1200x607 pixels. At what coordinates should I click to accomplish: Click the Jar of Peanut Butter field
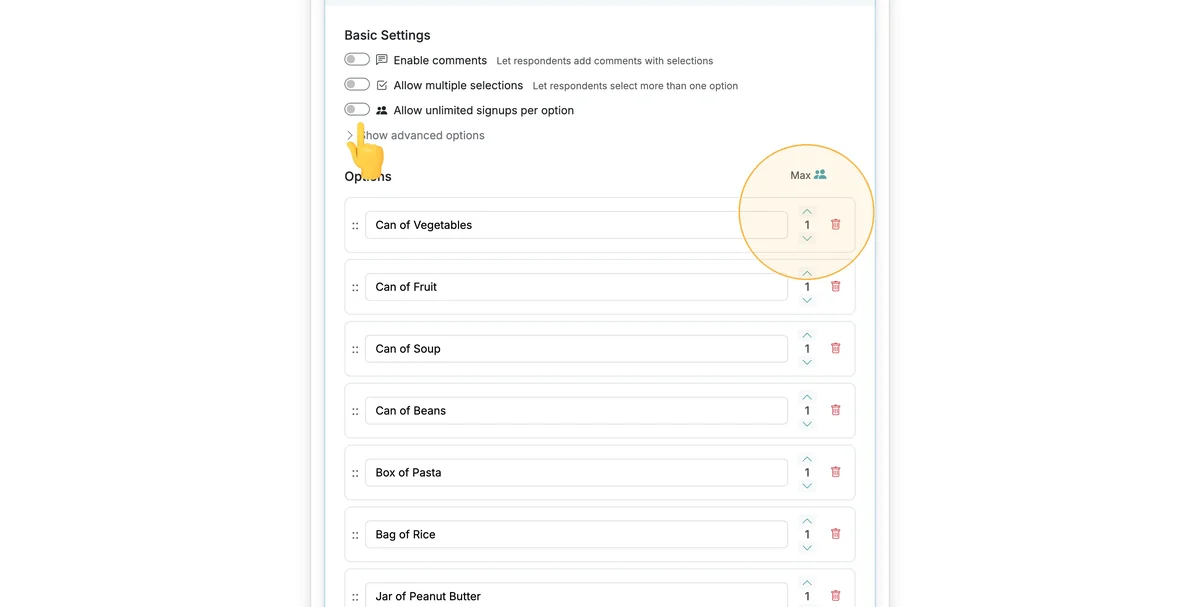tap(576, 595)
